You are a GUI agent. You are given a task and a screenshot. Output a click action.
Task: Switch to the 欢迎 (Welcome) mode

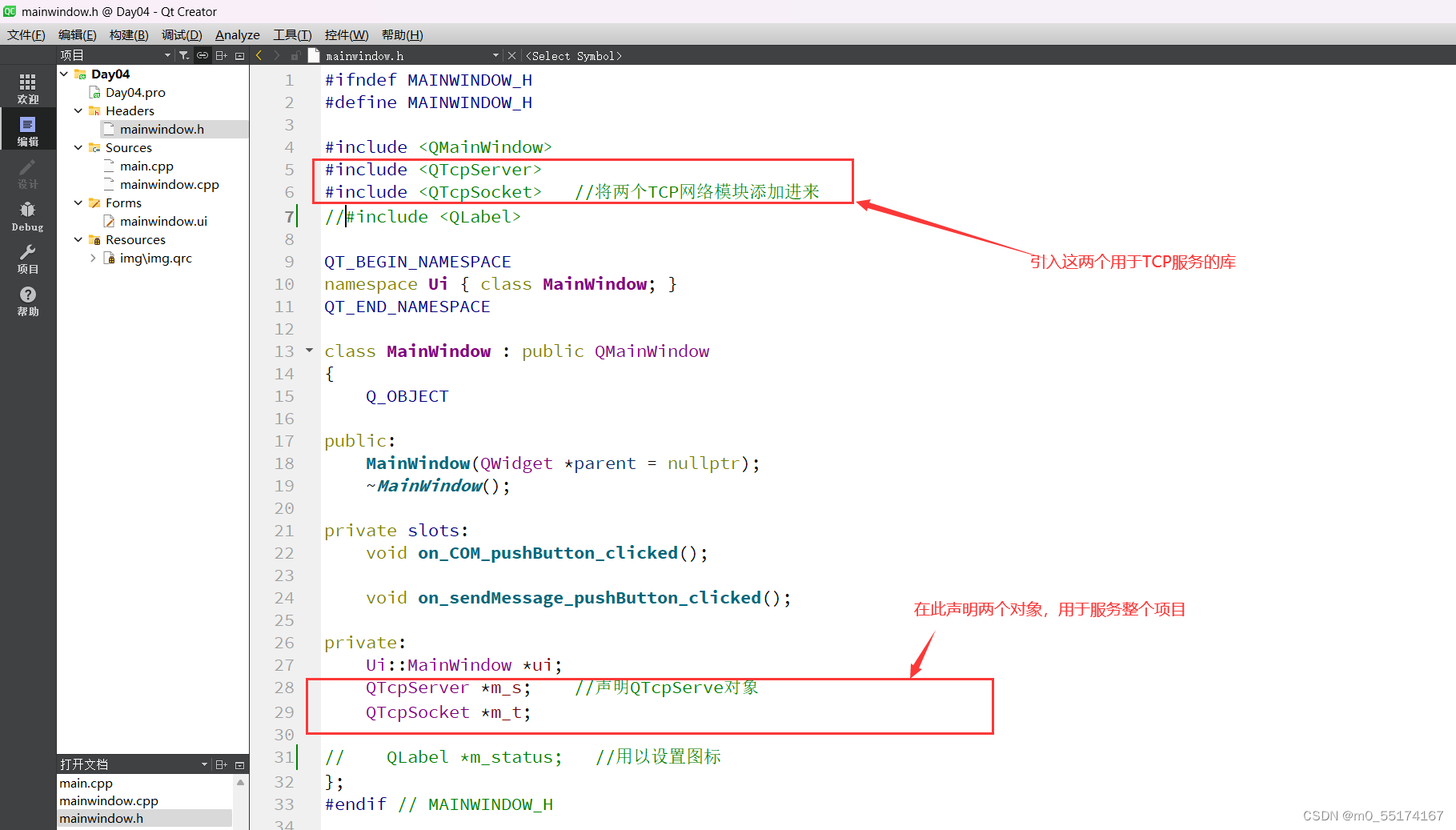[27, 87]
